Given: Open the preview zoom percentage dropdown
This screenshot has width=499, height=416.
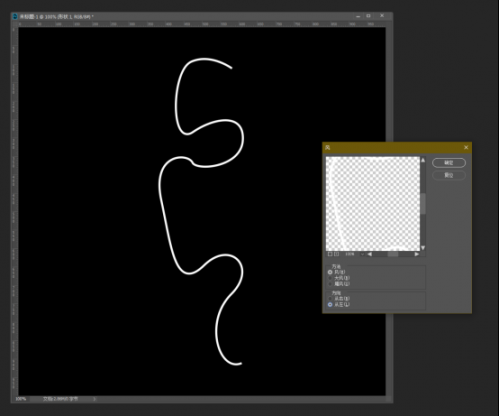Looking at the screenshot, I should point(362,254).
